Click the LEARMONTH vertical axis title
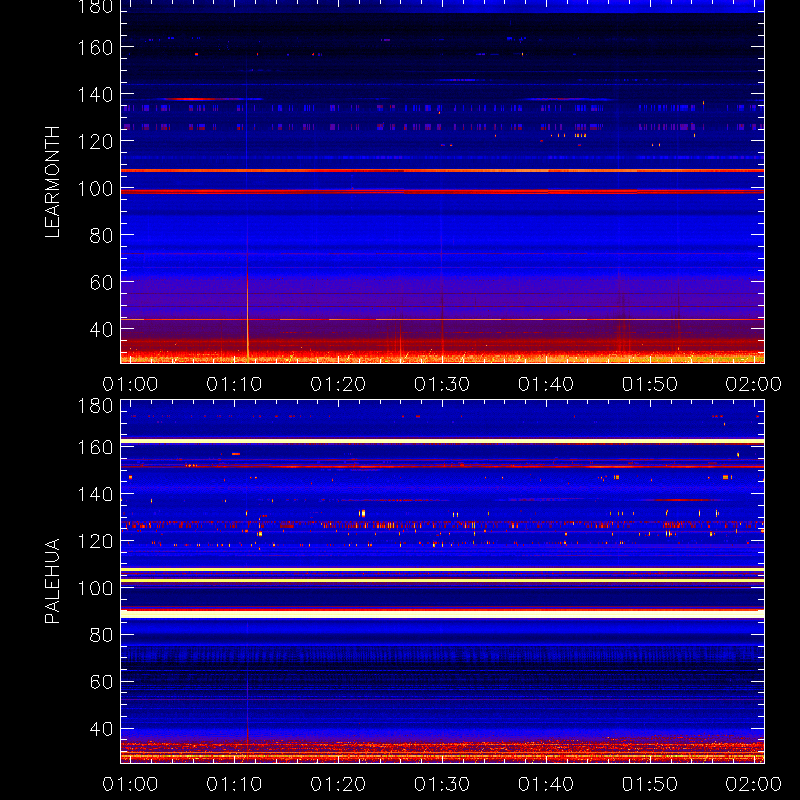 (53, 182)
